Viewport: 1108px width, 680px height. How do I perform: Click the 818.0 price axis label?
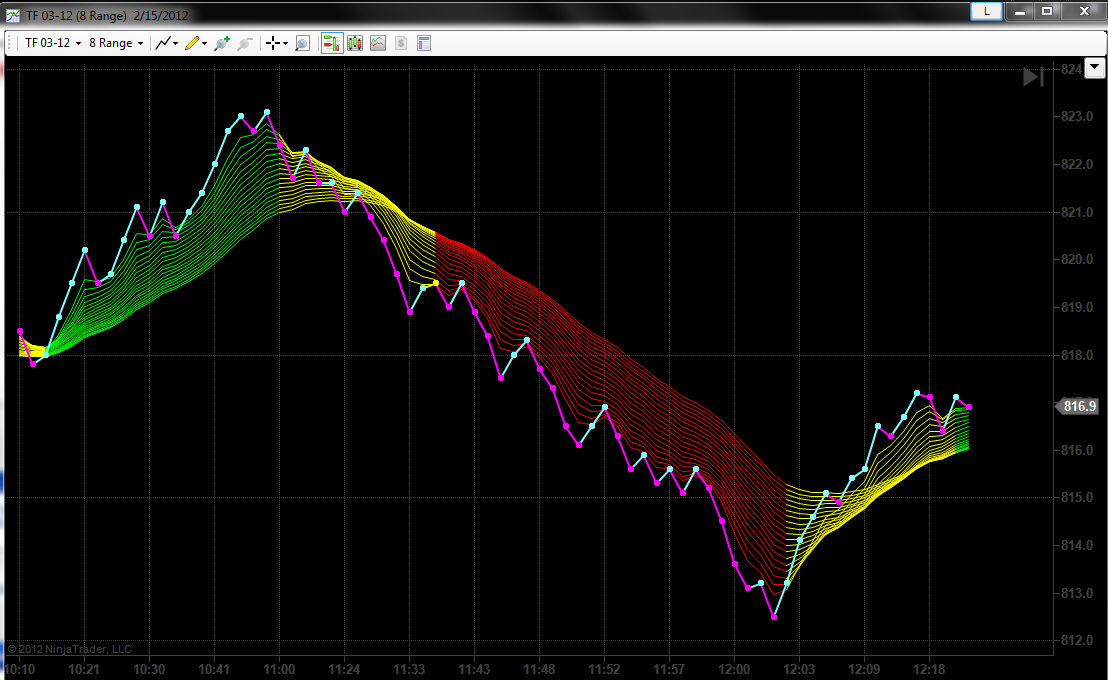[1077, 356]
